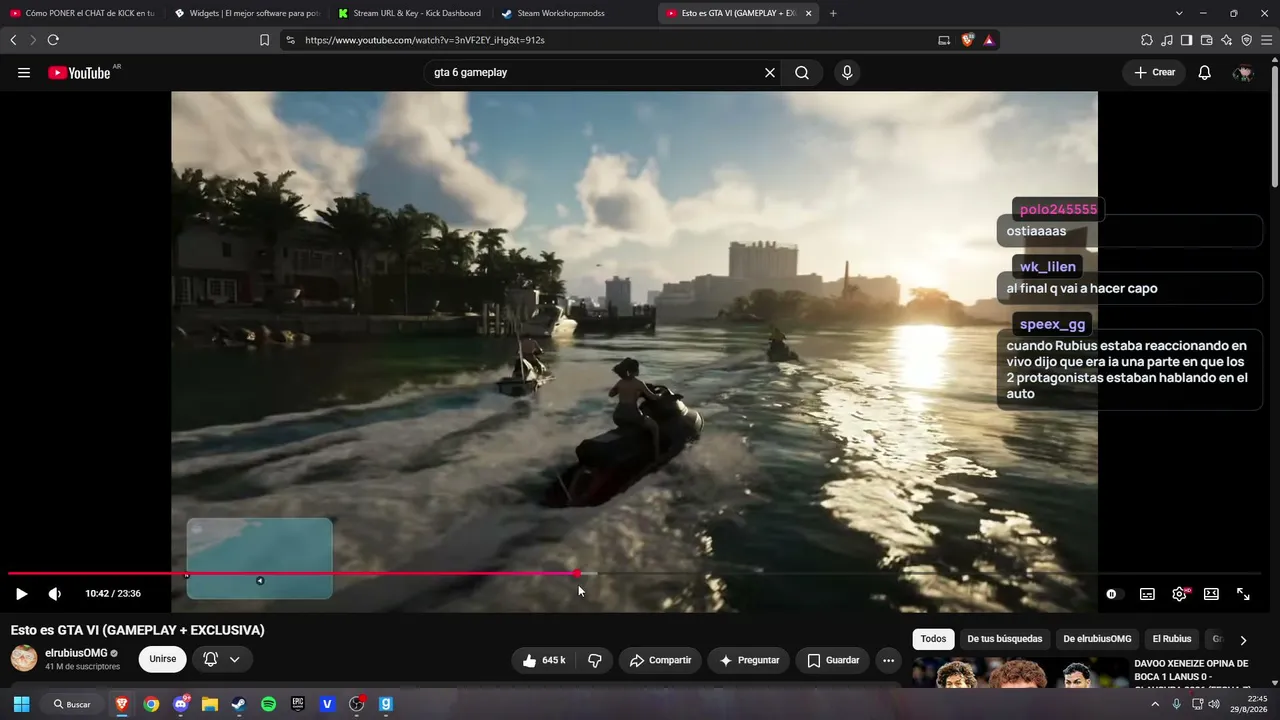Viewport: 1280px width, 720px height.
Task: Open a new browser tab
Action: pos(833,13)
